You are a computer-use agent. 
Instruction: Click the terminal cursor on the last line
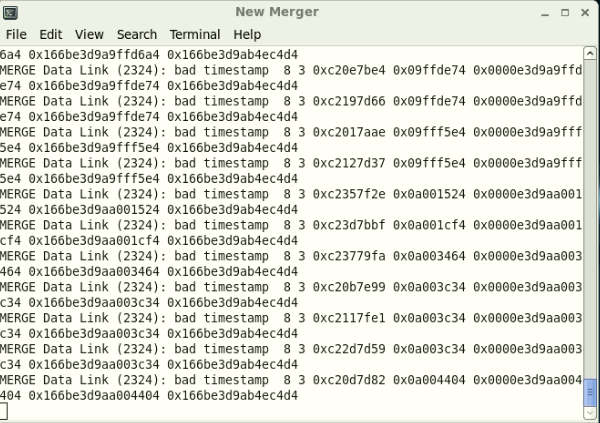pyautogui.click(x=4, y=411)
